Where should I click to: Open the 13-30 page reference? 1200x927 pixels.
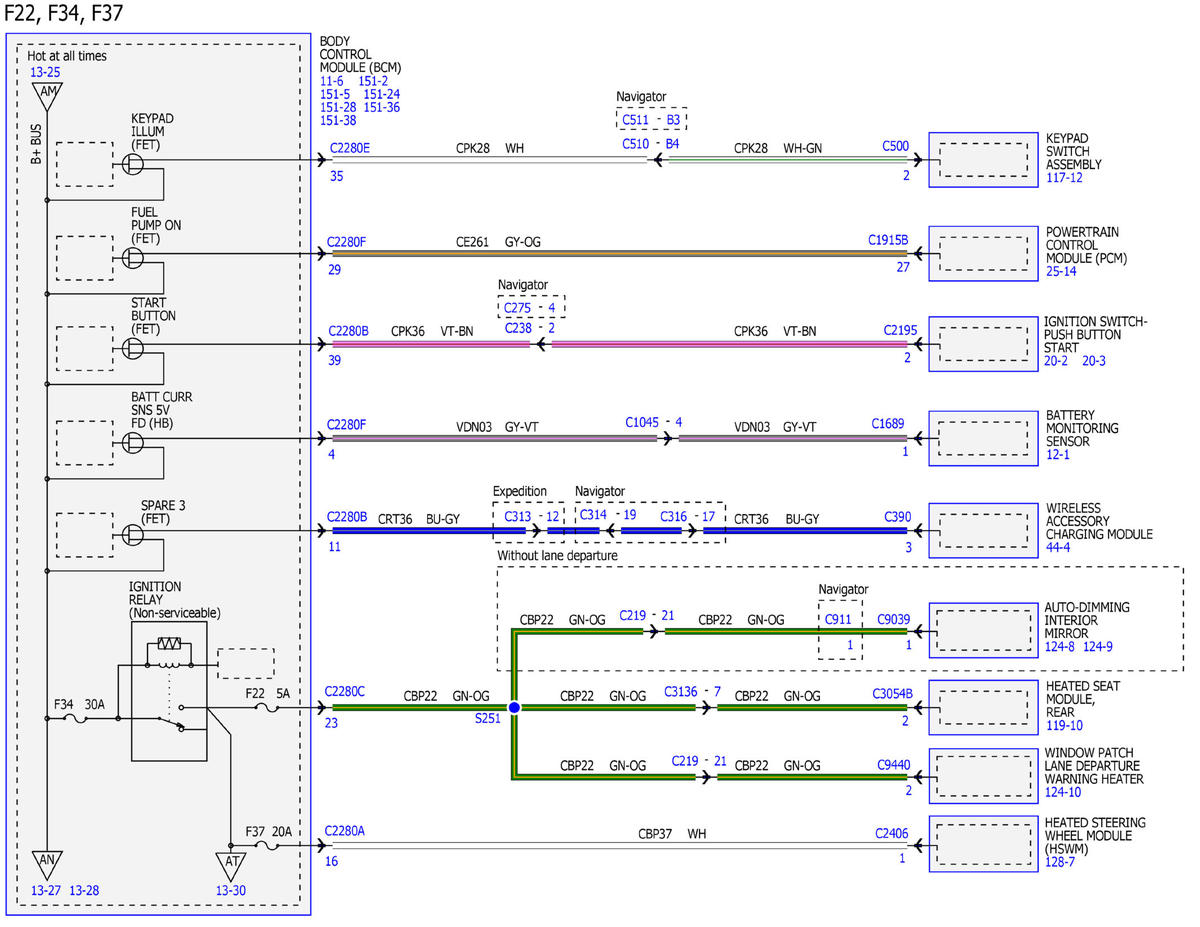pyautogui.click(x=230, y=890)
